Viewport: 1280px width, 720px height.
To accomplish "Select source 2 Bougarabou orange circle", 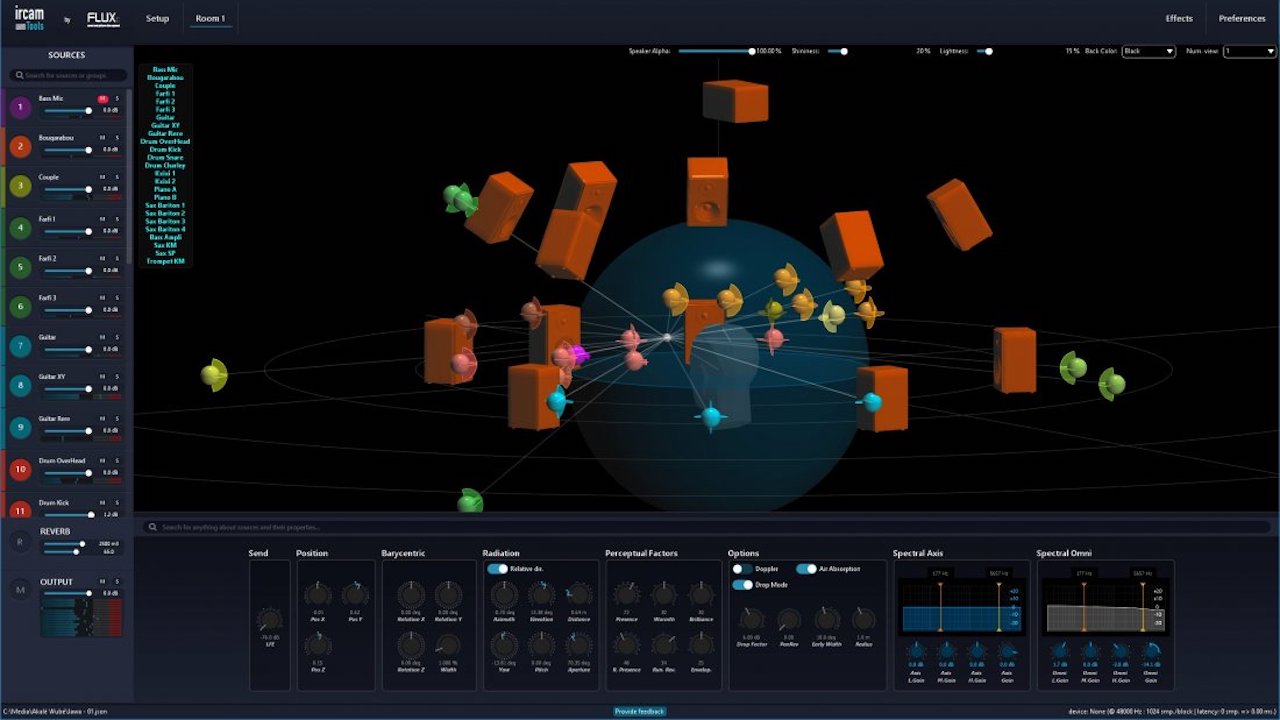I will [20, 147].
